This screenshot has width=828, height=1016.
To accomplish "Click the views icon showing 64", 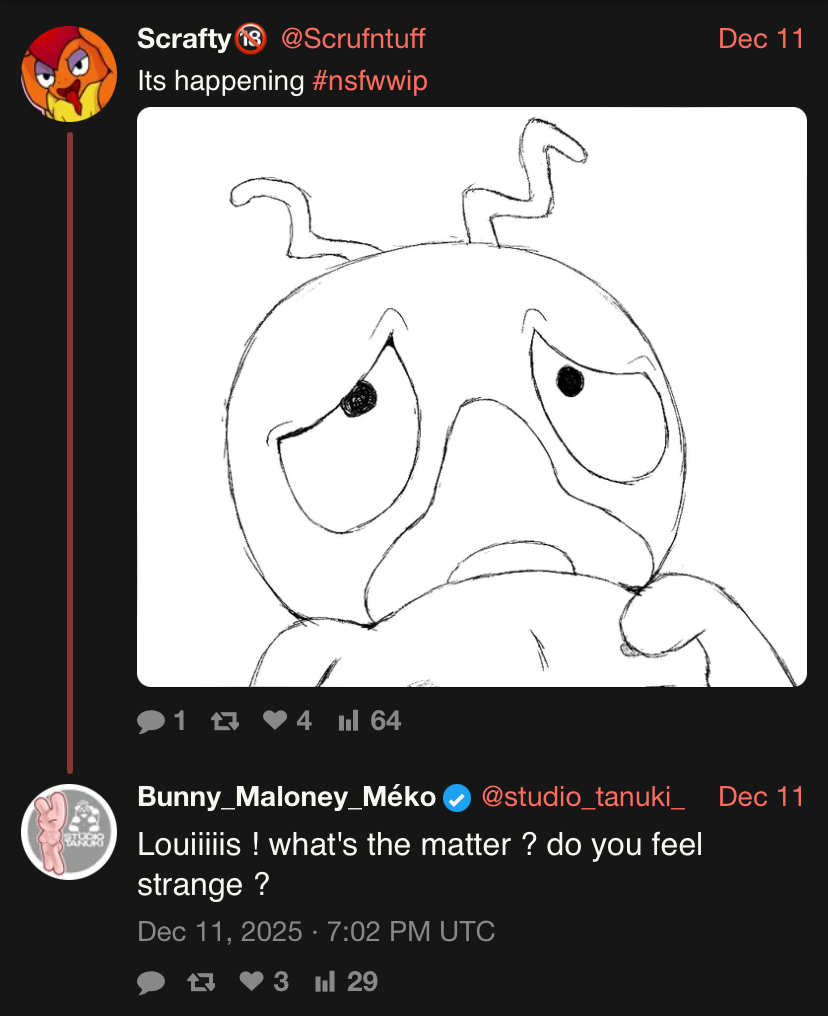I will (348, 721).
